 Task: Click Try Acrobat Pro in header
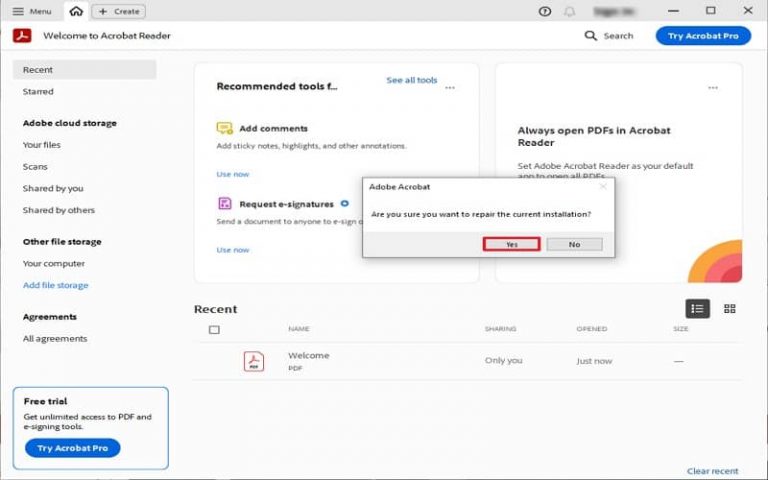coord(703,35)
